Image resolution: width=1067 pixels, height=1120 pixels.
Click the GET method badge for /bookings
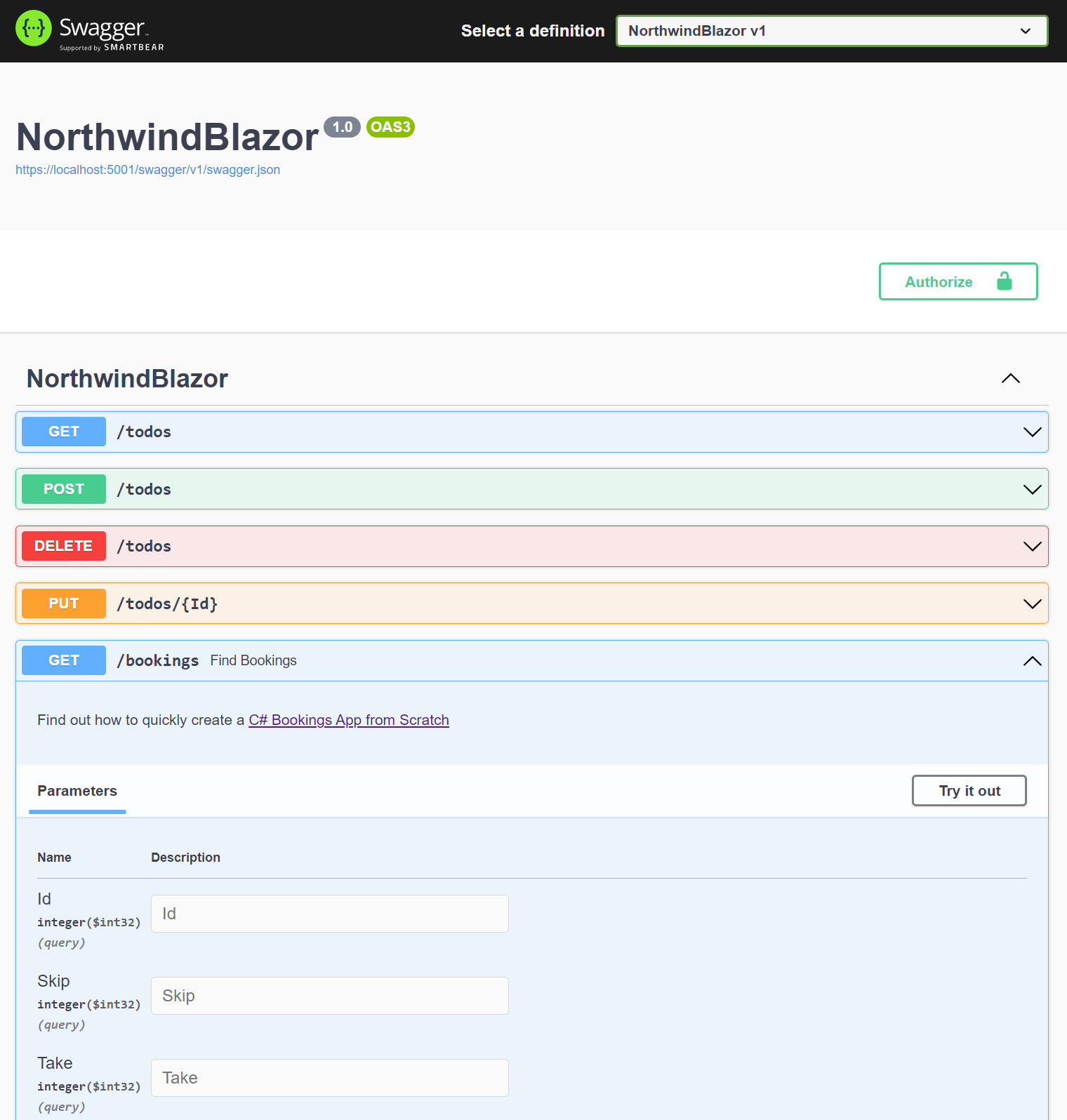coord(64,660)
